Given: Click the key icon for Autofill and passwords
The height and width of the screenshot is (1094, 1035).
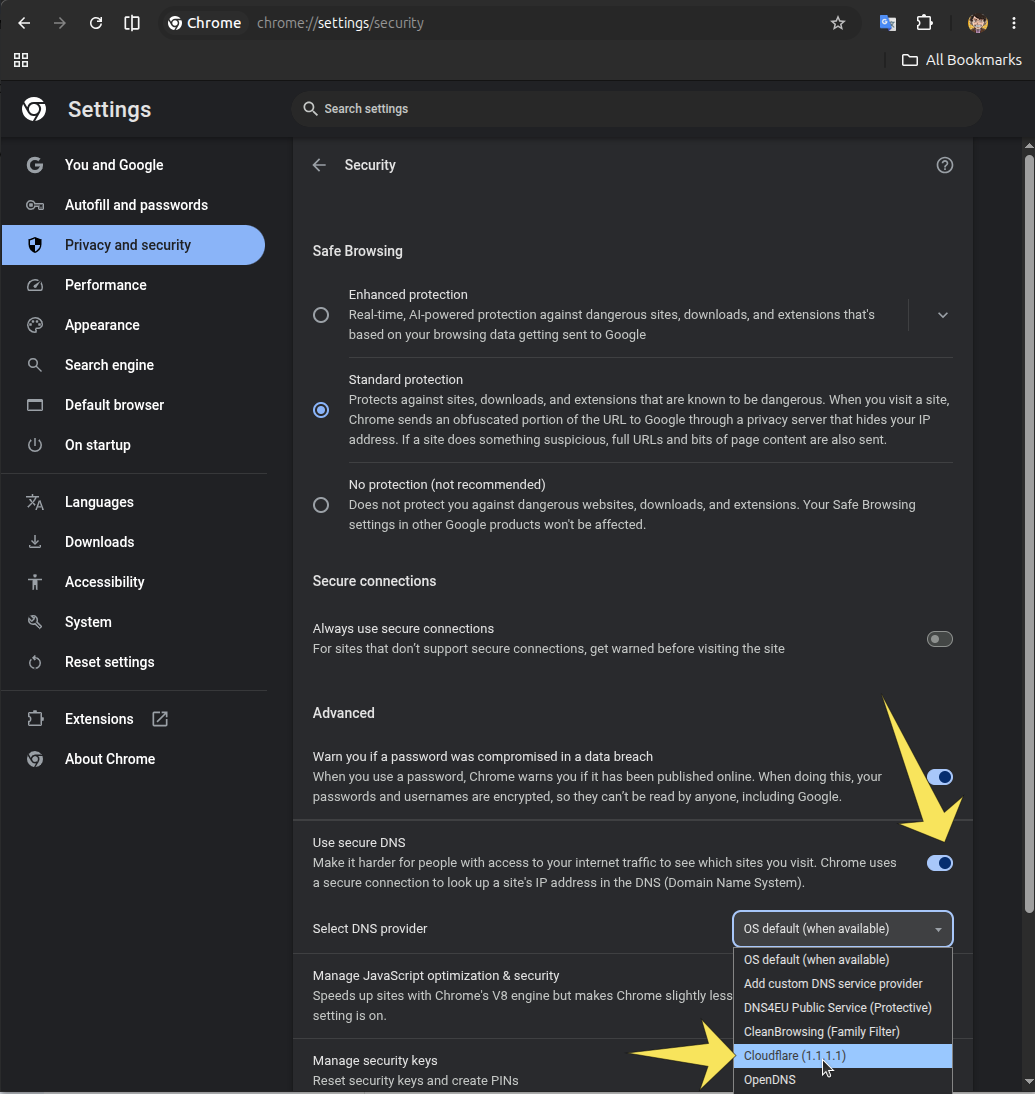Looking at the screenshot, I should click(x=35, y=205).
